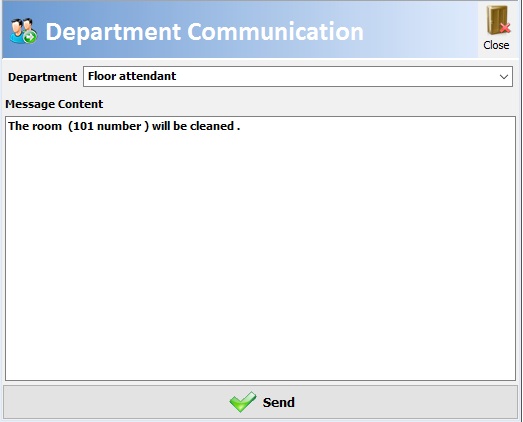Click the red X on the door icon
This screenshot has width=523, height=422.
point(505,28)
